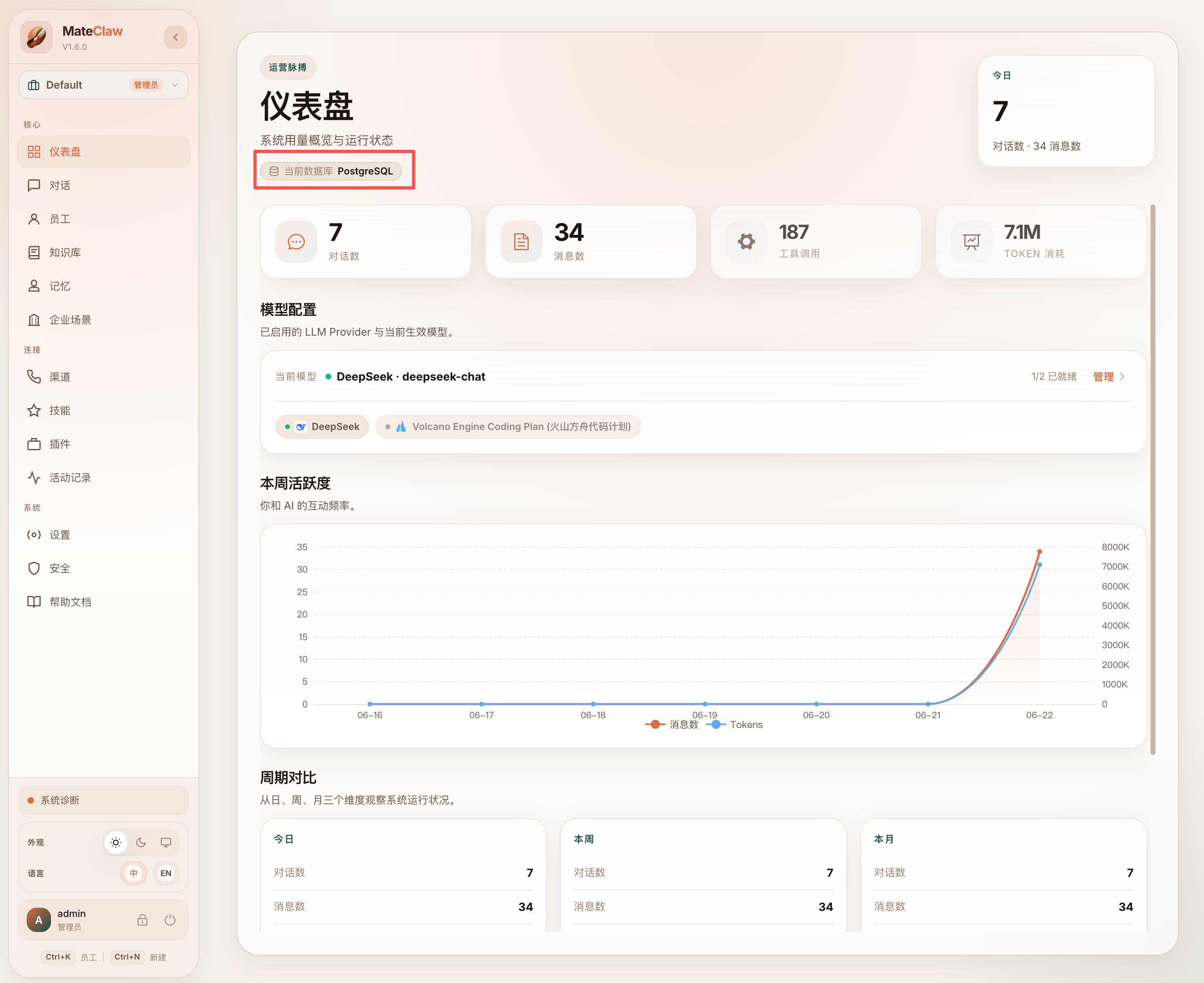Click the 今日 summary card

coord(1066,111)
